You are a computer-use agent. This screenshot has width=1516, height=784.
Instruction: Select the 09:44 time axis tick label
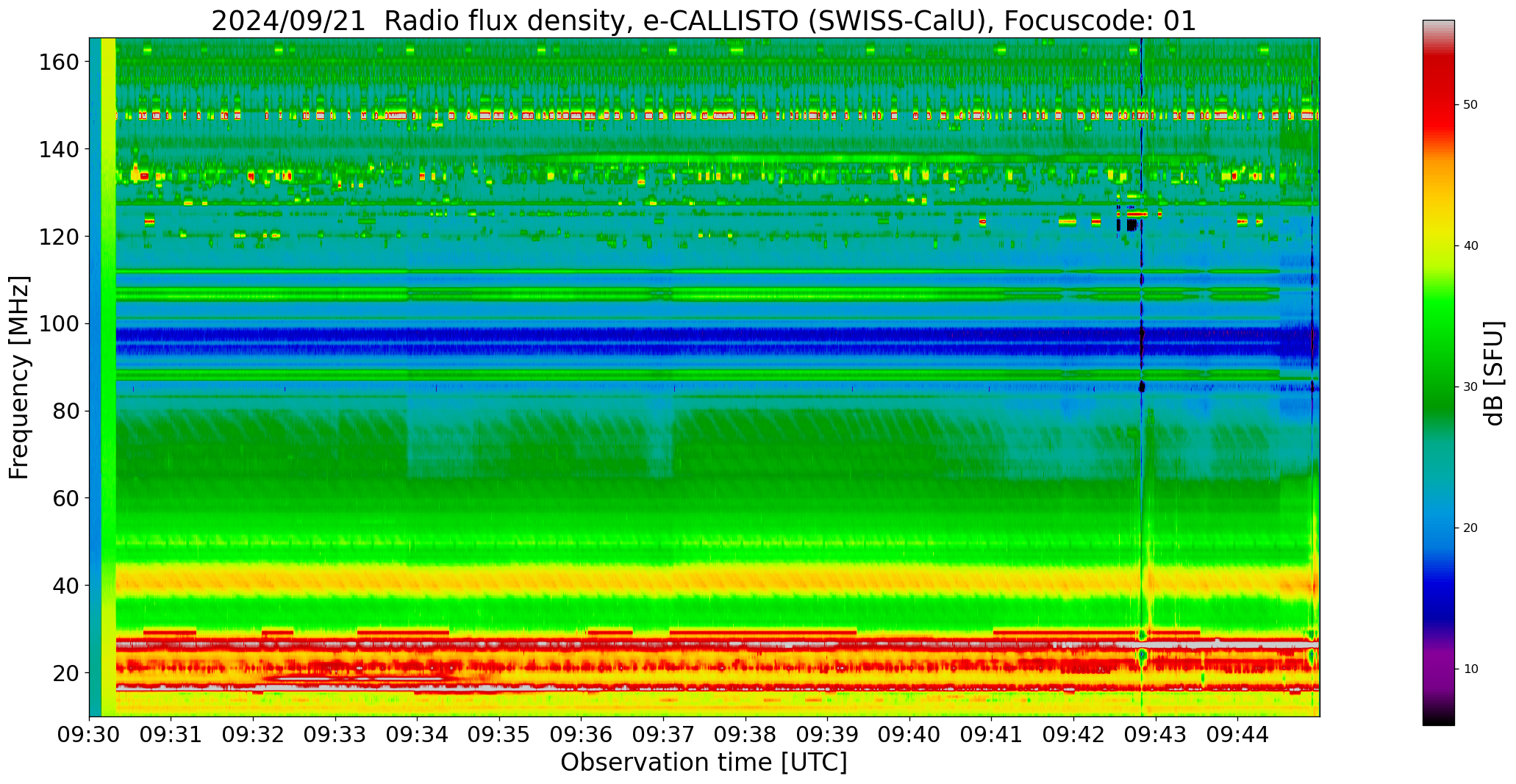(x=1237, y=734)
